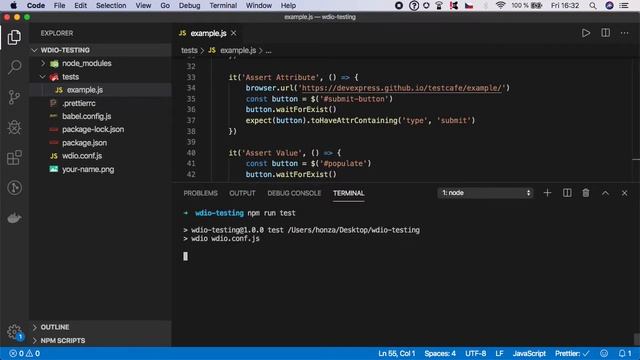
Task: Open the Extensions view
Action: tap(14, 158)
